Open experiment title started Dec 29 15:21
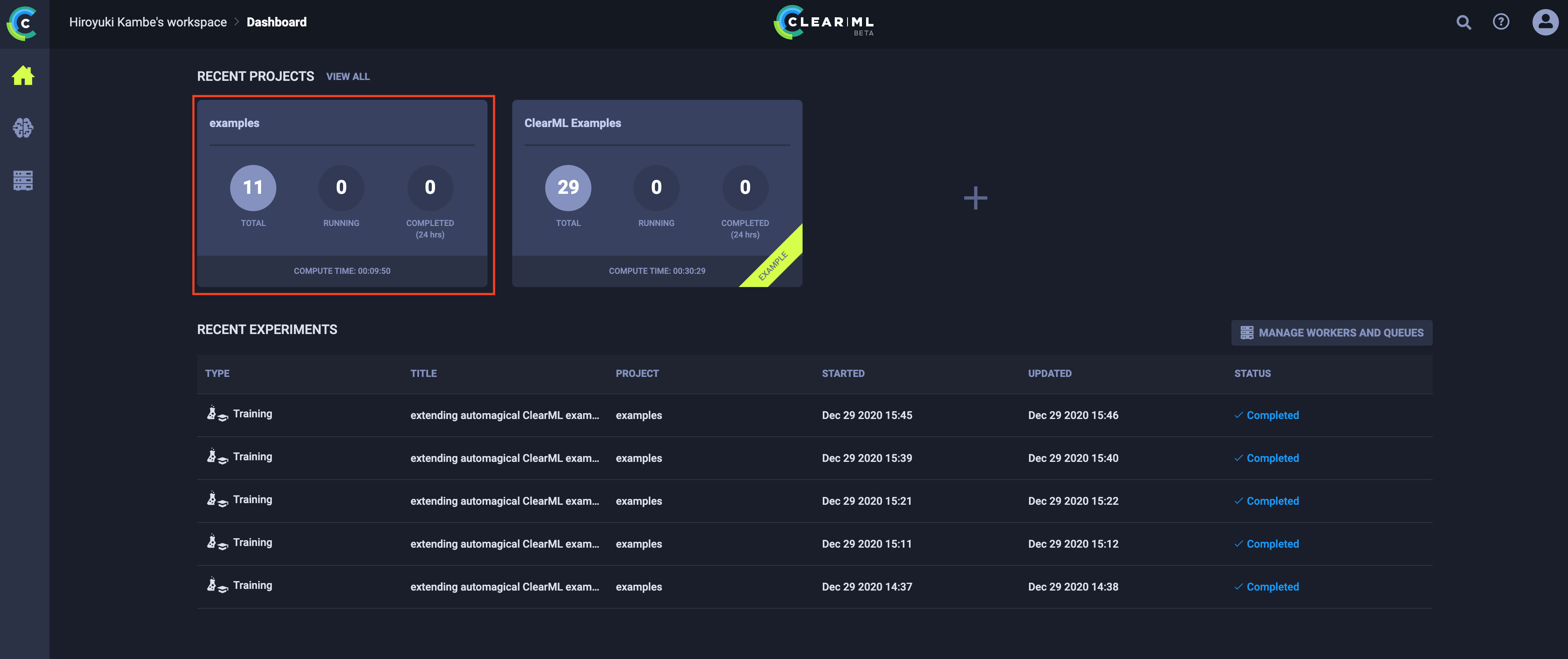1568x659 pixels. pyautogui.click(x=505, y=501)
